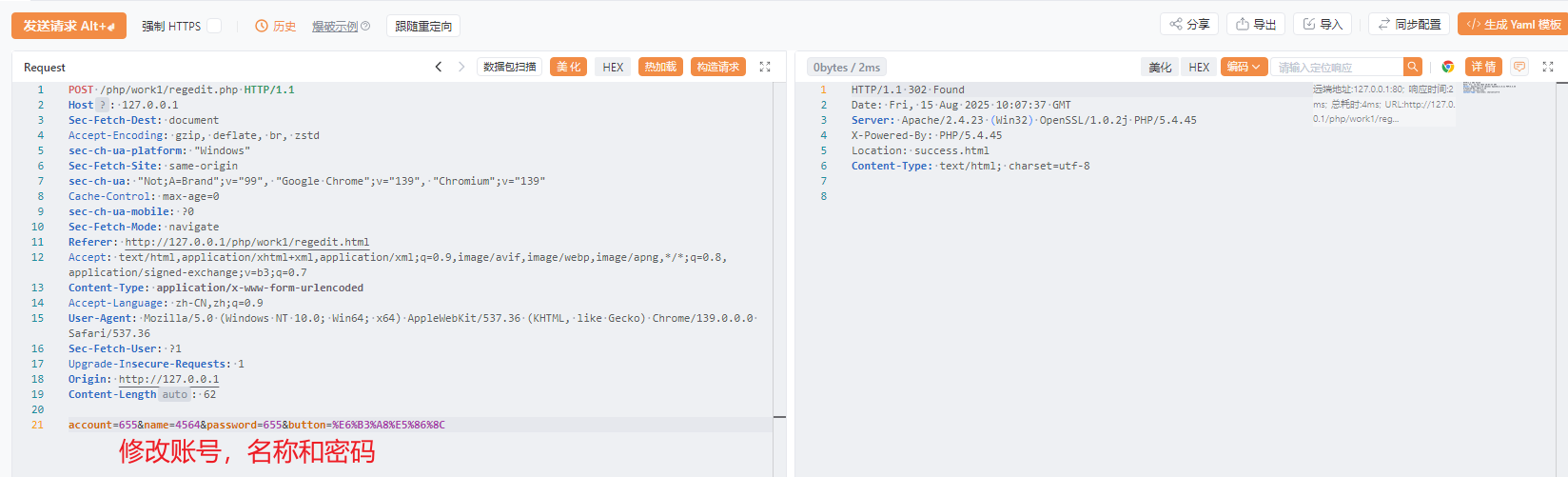1568x477 pixels.
Task: Open the 历史 history menu
Action: pos(276,26)
